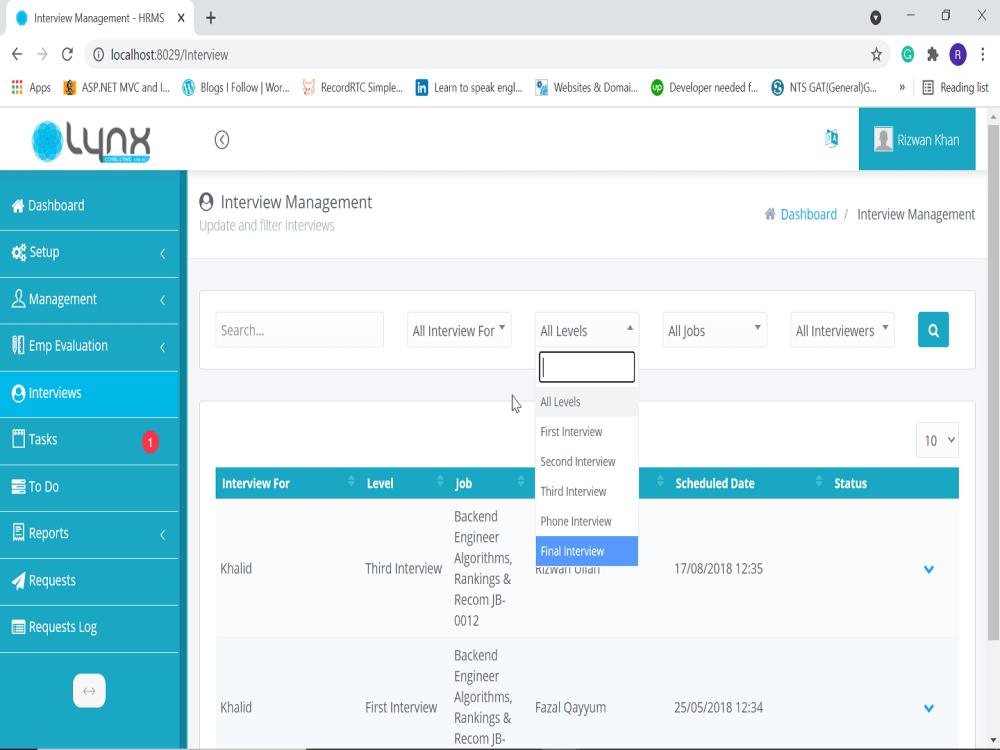Viewport: 1000px width, 750px height.
Task: Close the Interview Management tab
Action: click(181, 18)
